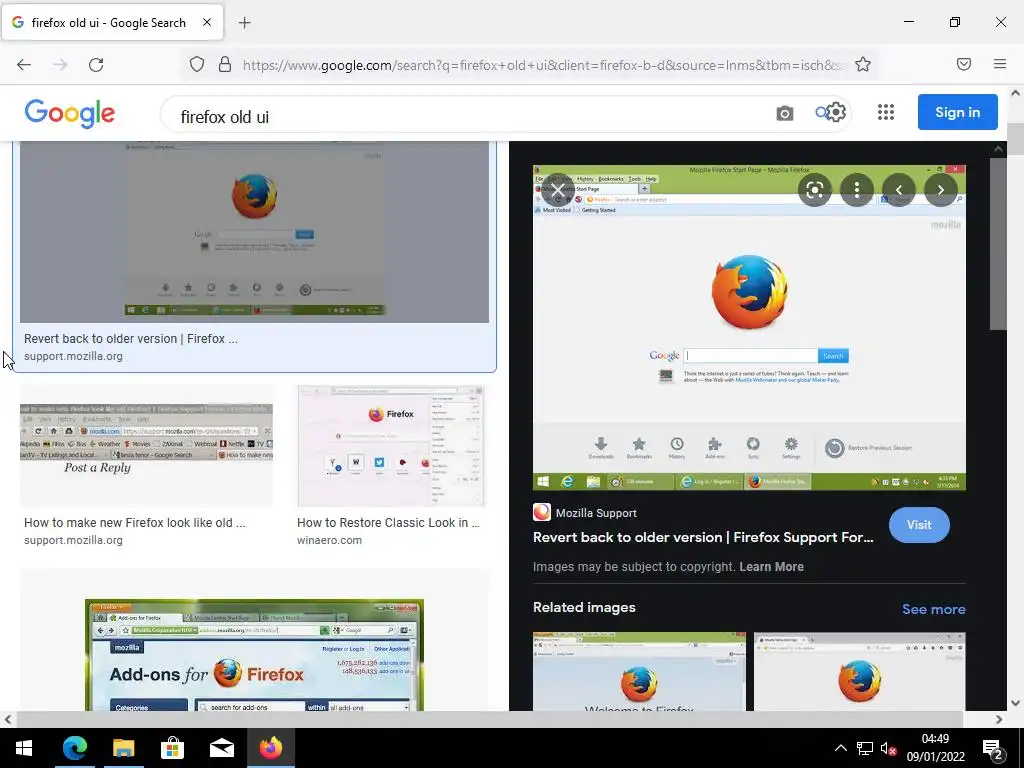This screenshot has width=1024, height=768.
Task: Expand the system tray hidden icons chevron
Action: (840, 748)
